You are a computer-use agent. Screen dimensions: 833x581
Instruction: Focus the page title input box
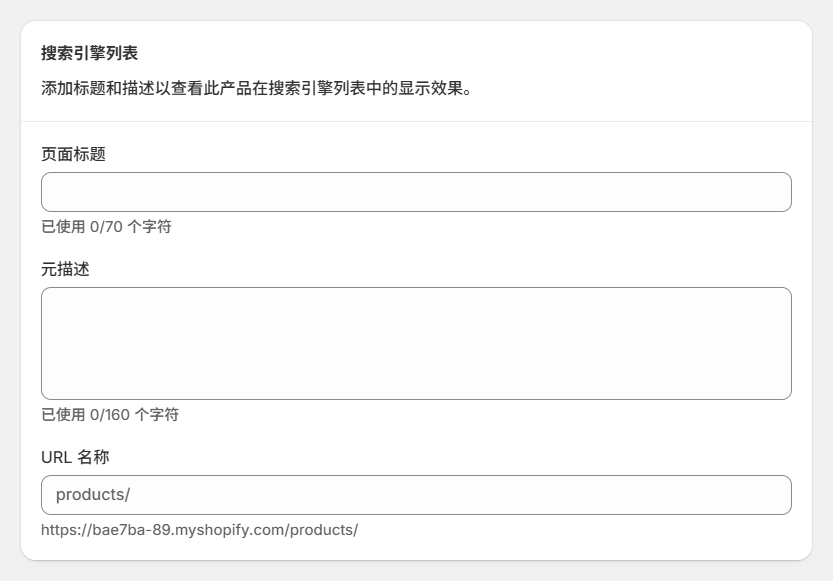[415, 191]
